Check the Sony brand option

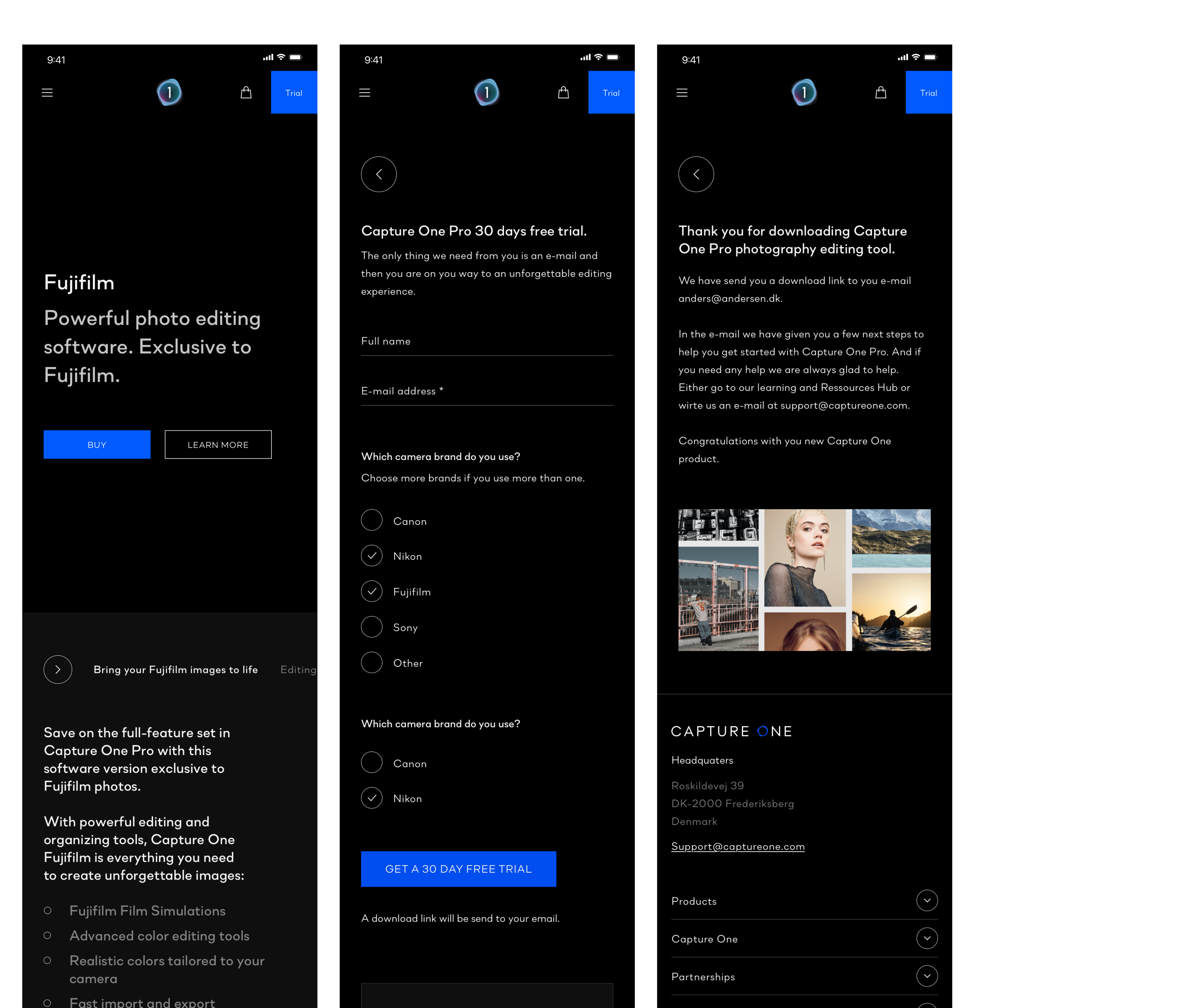[x=372, y=626]
